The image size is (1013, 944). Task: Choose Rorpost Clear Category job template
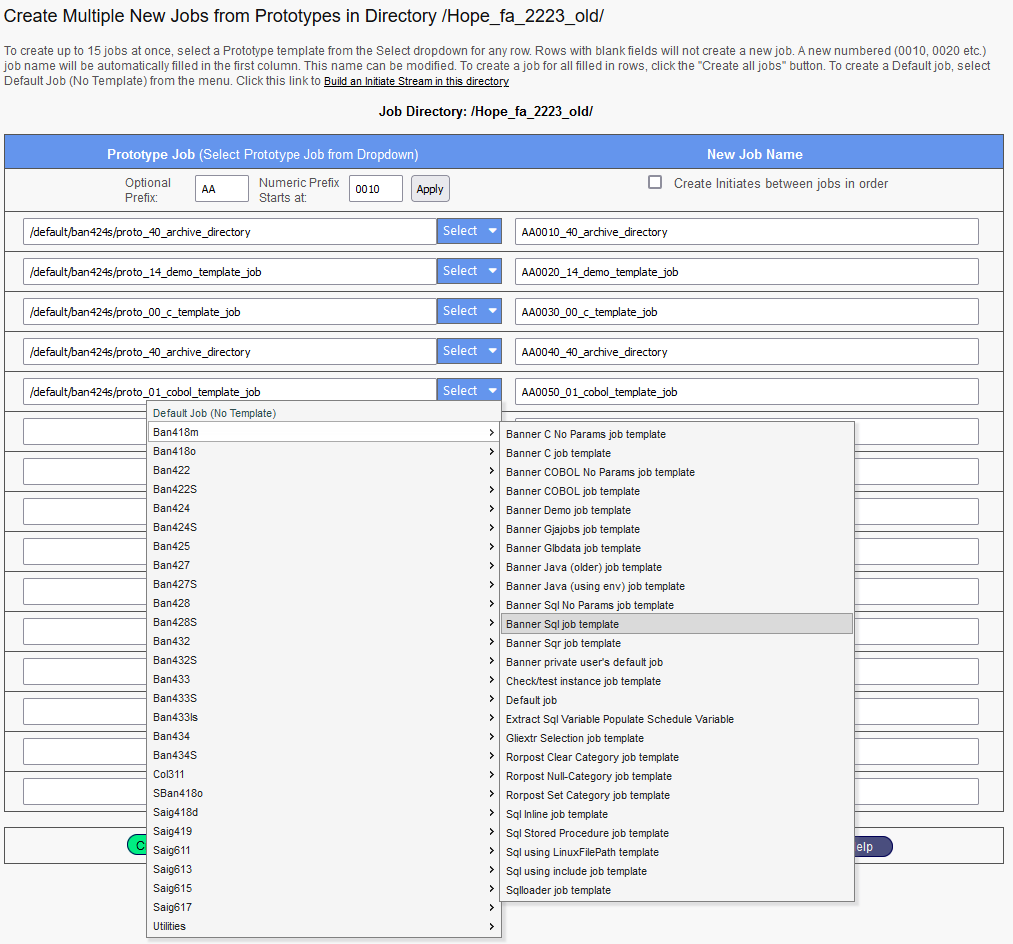(592, 757)
